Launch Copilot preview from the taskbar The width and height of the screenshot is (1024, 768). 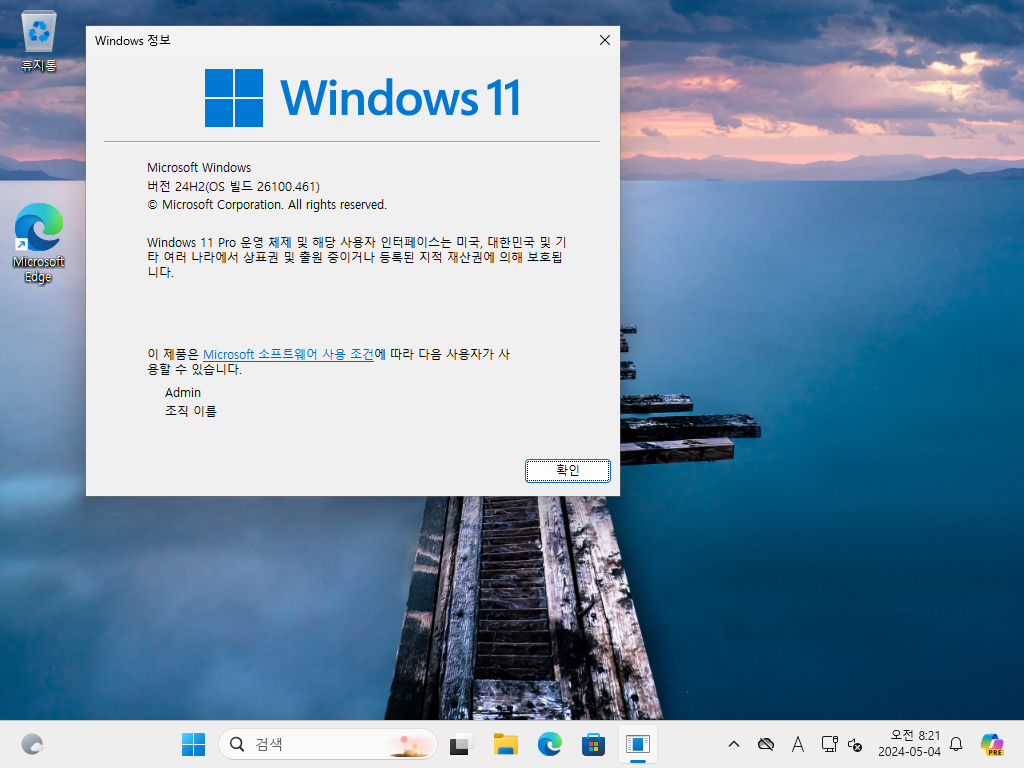tap(992, 744)
